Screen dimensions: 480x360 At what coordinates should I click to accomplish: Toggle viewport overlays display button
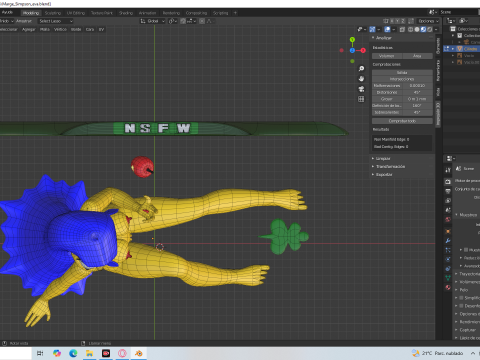(387, 29)
